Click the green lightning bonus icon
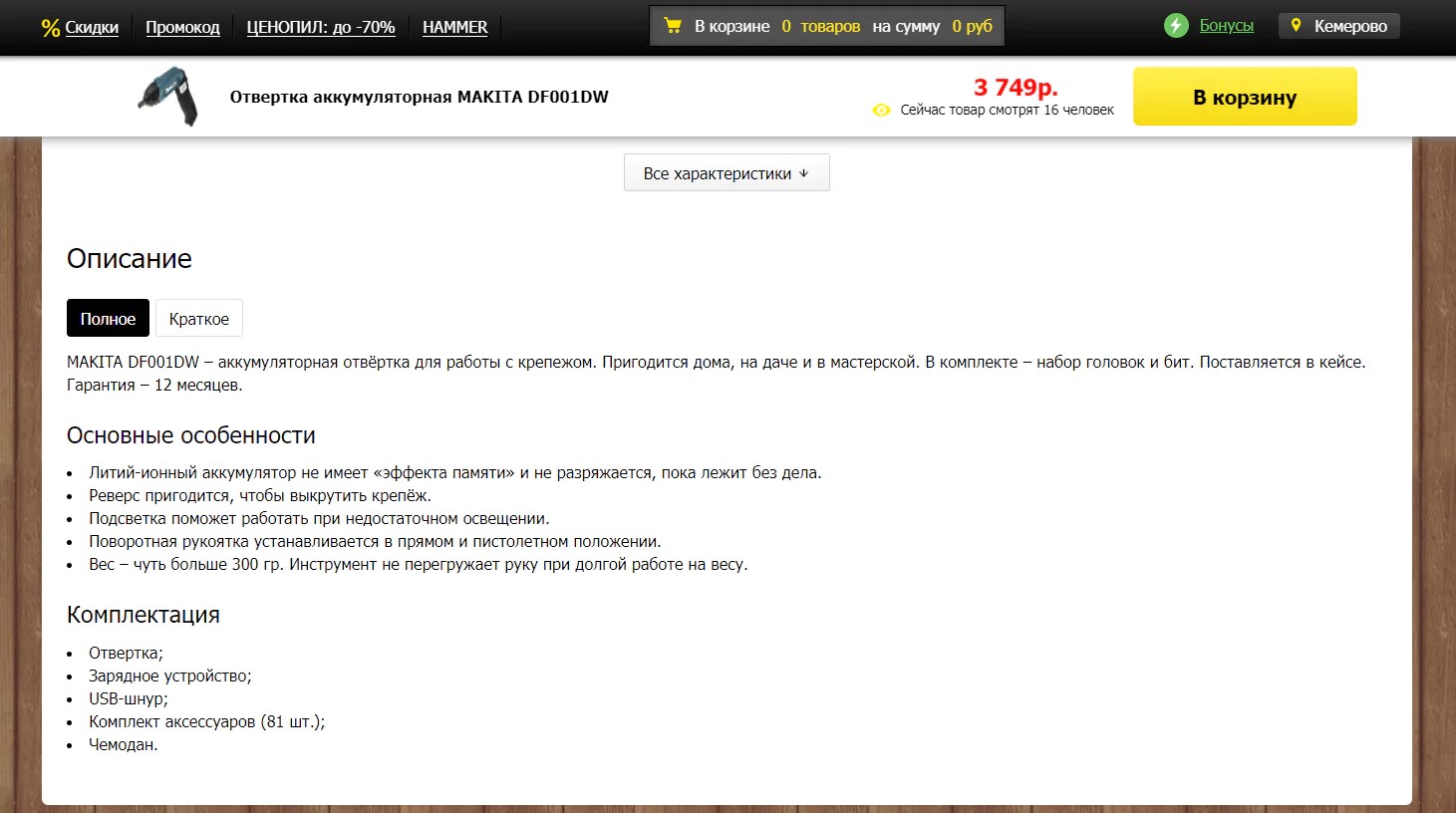The image size is (1456, 813). pos(1176,26)
